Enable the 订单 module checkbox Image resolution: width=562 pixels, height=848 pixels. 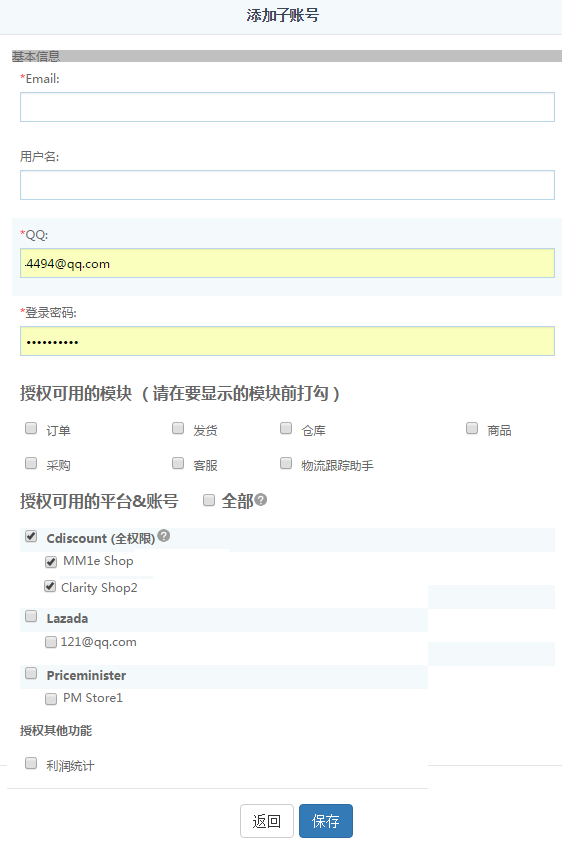[x=31, y=428]
